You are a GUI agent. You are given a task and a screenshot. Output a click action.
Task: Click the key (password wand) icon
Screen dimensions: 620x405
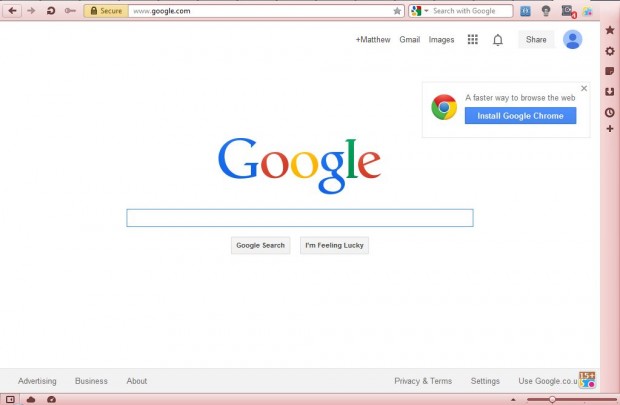[70, 11]
